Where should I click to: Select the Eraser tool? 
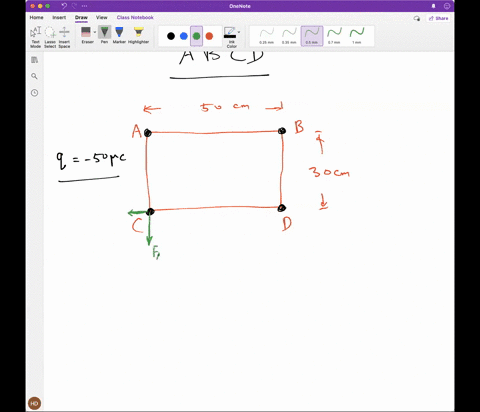click(x=86, y=35)
